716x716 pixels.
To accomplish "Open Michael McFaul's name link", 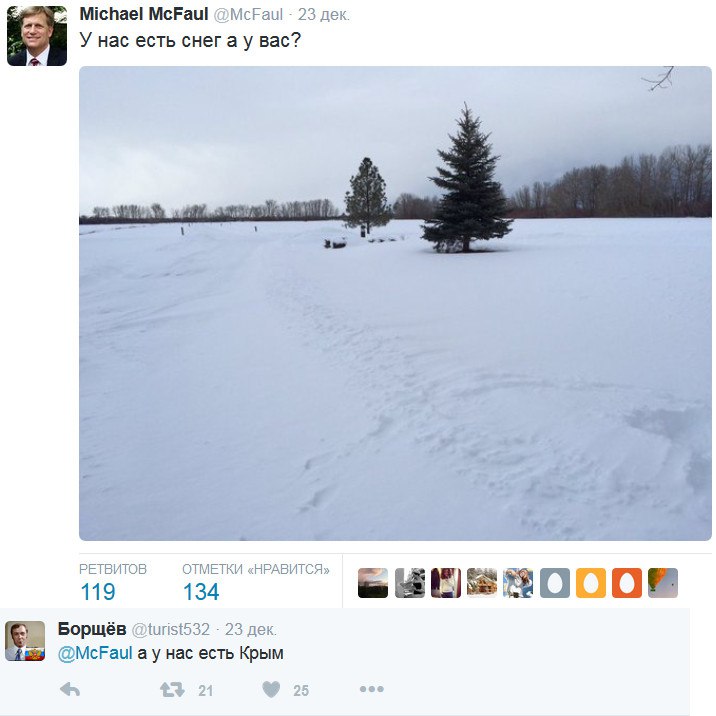I will pyautogui.click(x=143, y=14).
